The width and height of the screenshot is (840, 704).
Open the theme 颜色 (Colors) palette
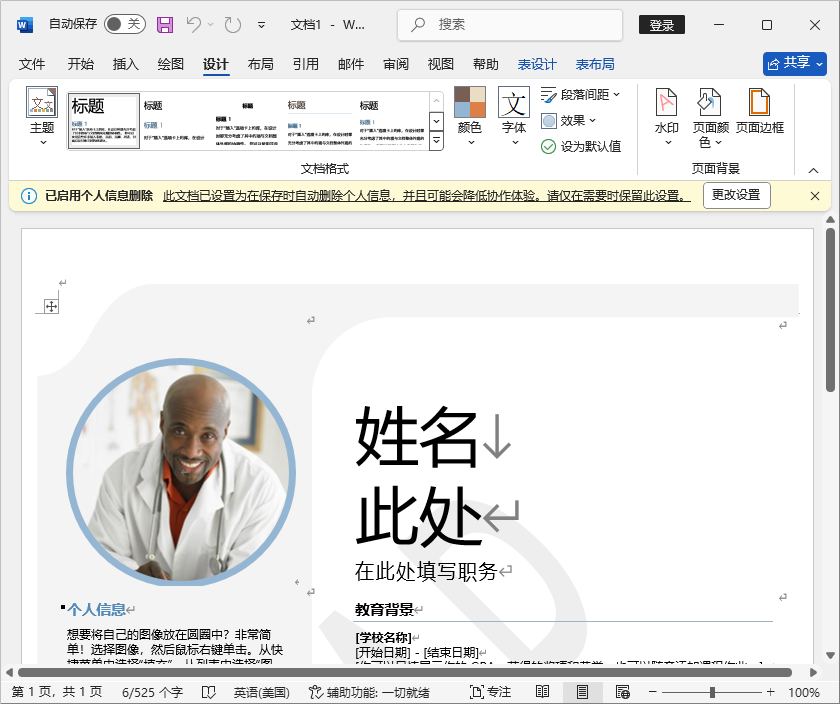tap(469, 115)
